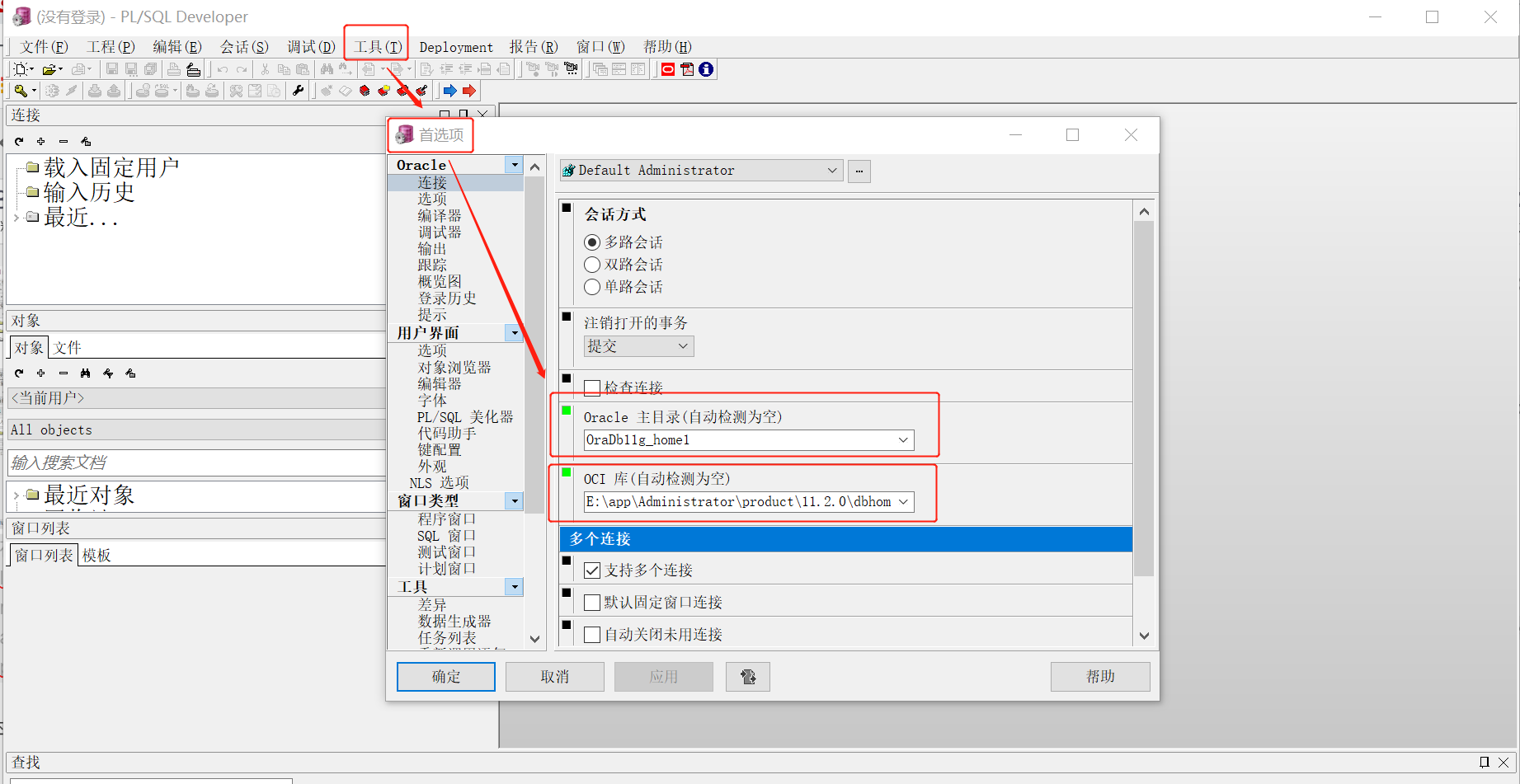
Task: Click binoculars find icon in 对象 panel
Action: (86, 373)
